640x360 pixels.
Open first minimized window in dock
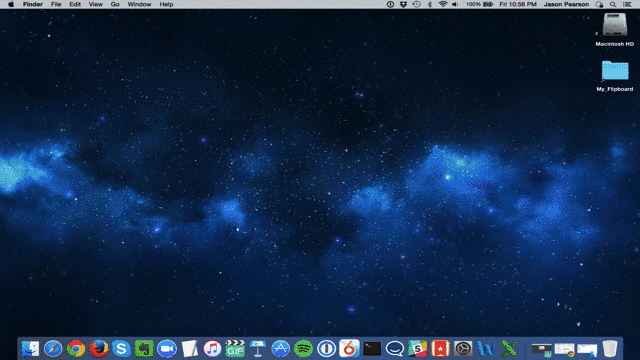(542, 349)
